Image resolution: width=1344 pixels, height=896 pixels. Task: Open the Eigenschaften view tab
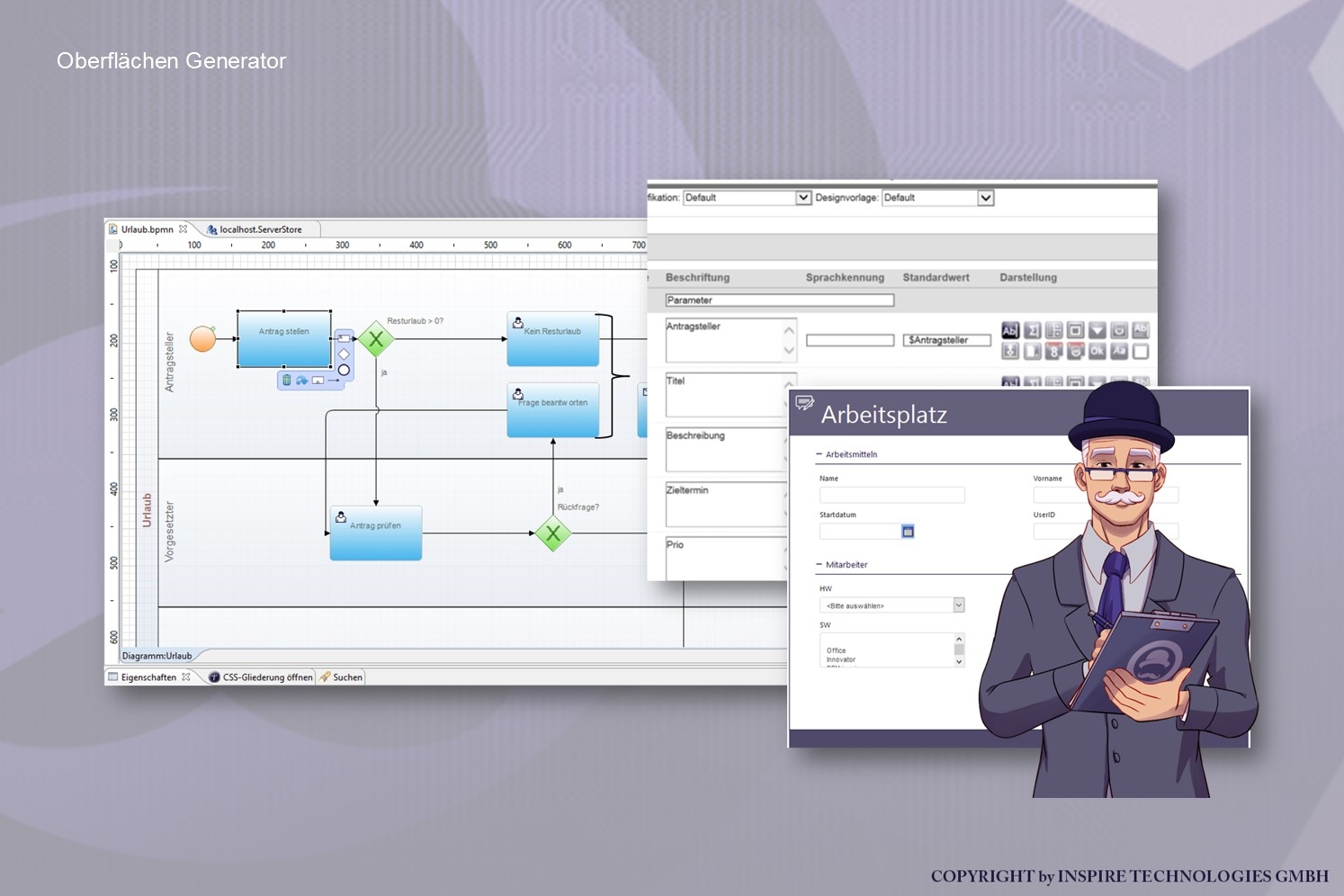point(148,677)
